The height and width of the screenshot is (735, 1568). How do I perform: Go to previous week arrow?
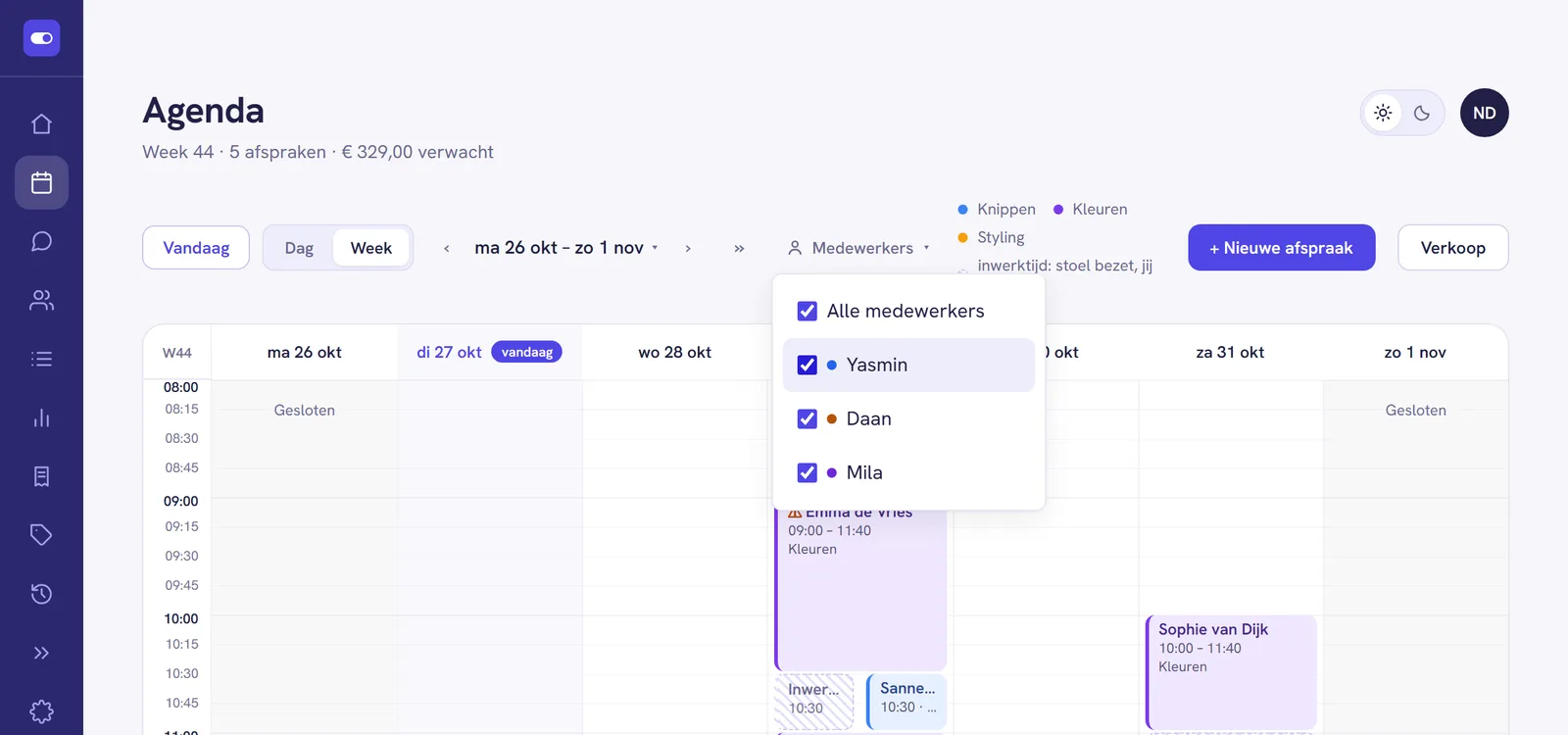point(447,248)
